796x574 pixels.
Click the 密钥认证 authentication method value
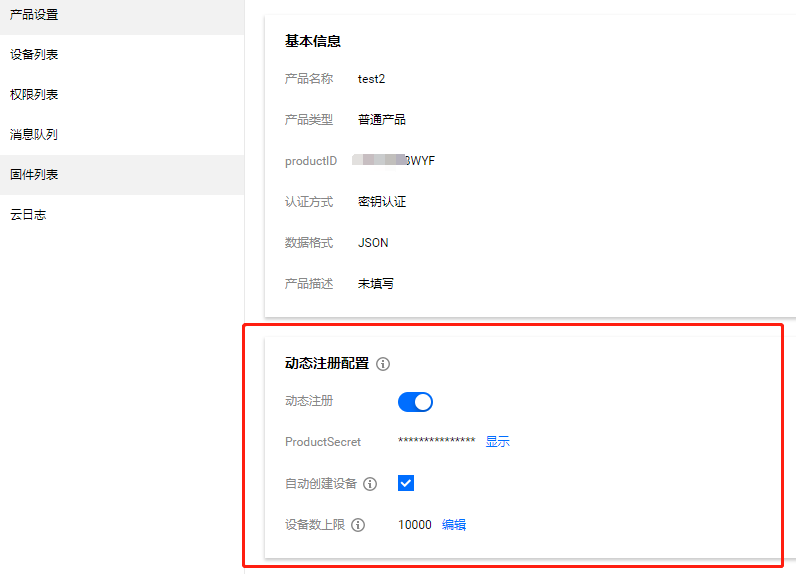[382, 202]
